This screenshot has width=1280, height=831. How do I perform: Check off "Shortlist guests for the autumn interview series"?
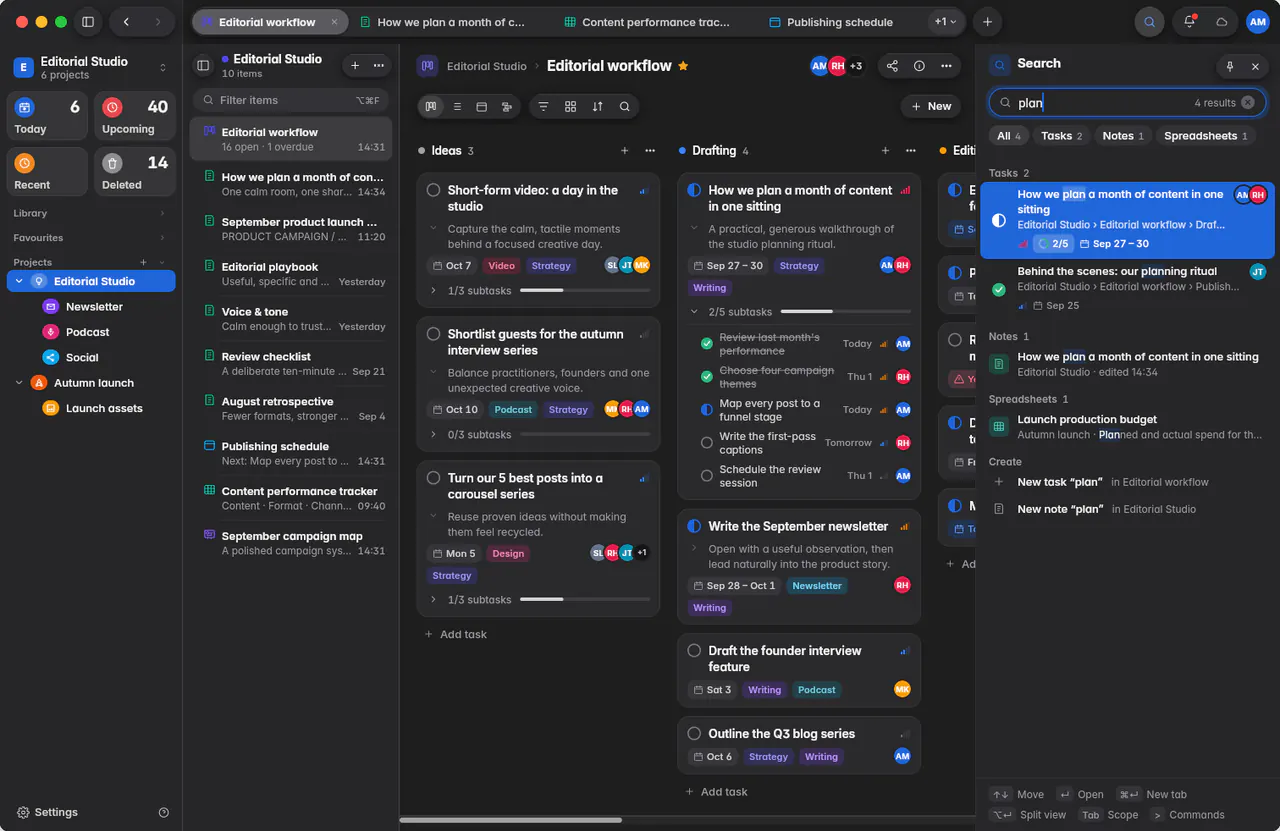coord(433,334)
